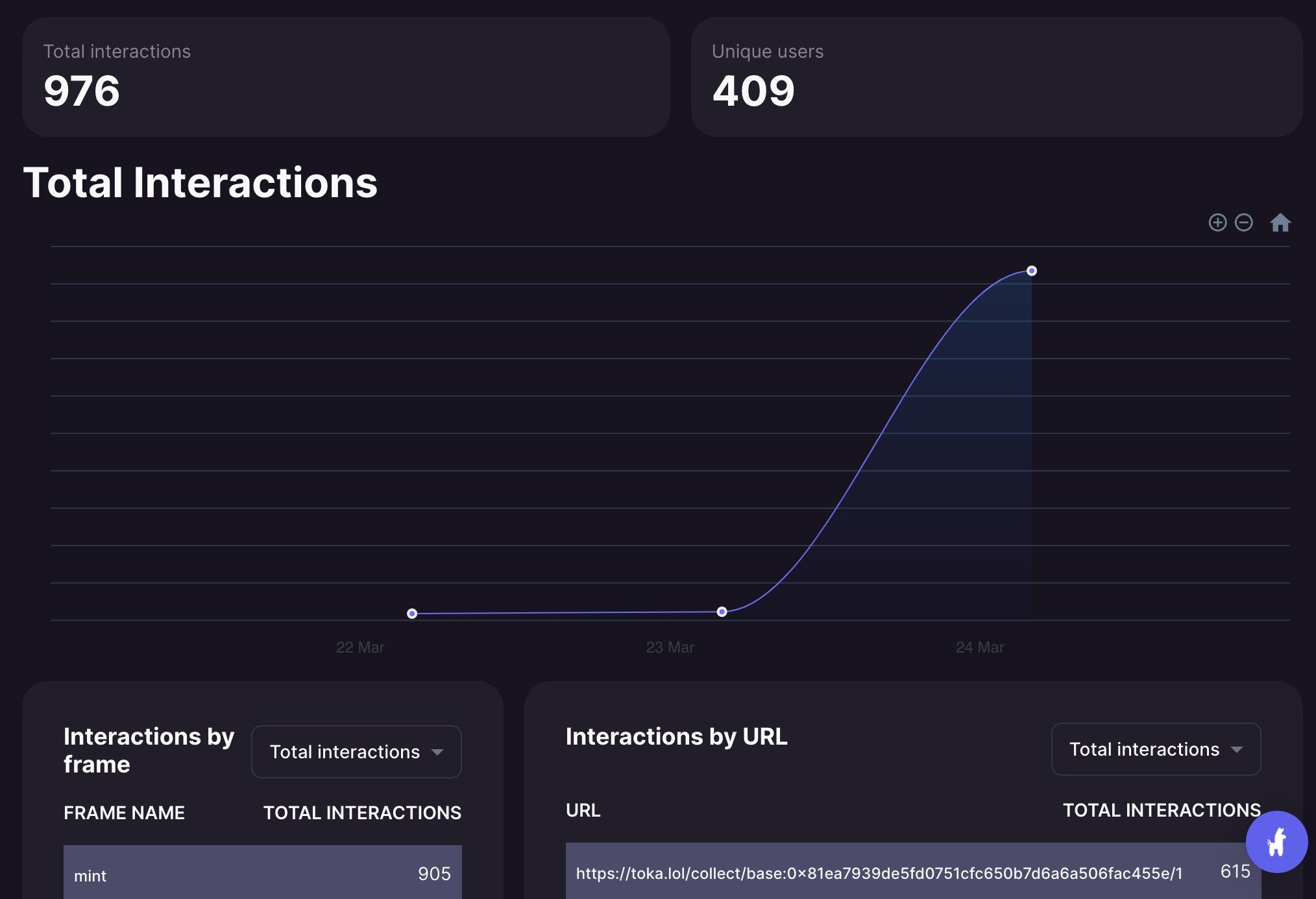Click the Unique users 409 card
This screenshot has height=899, width=1316.
click(x=996, y=77)
